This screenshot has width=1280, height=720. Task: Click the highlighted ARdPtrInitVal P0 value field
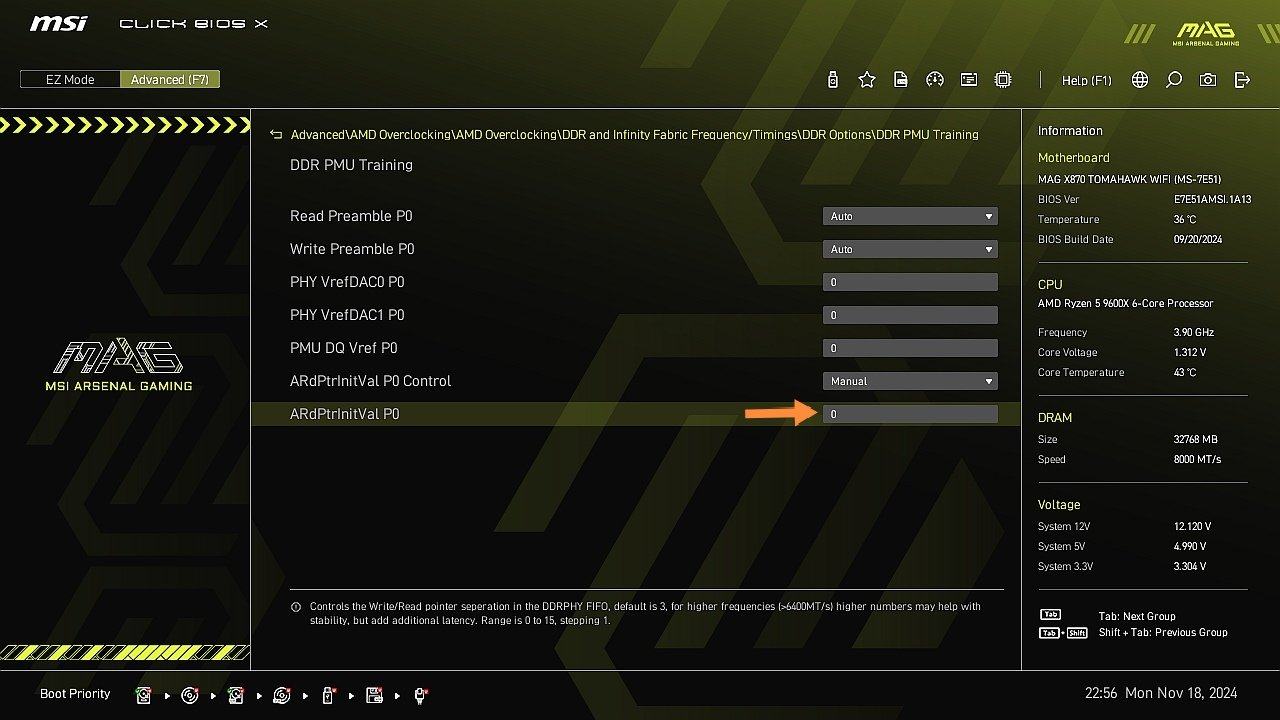tap(910, 414)
